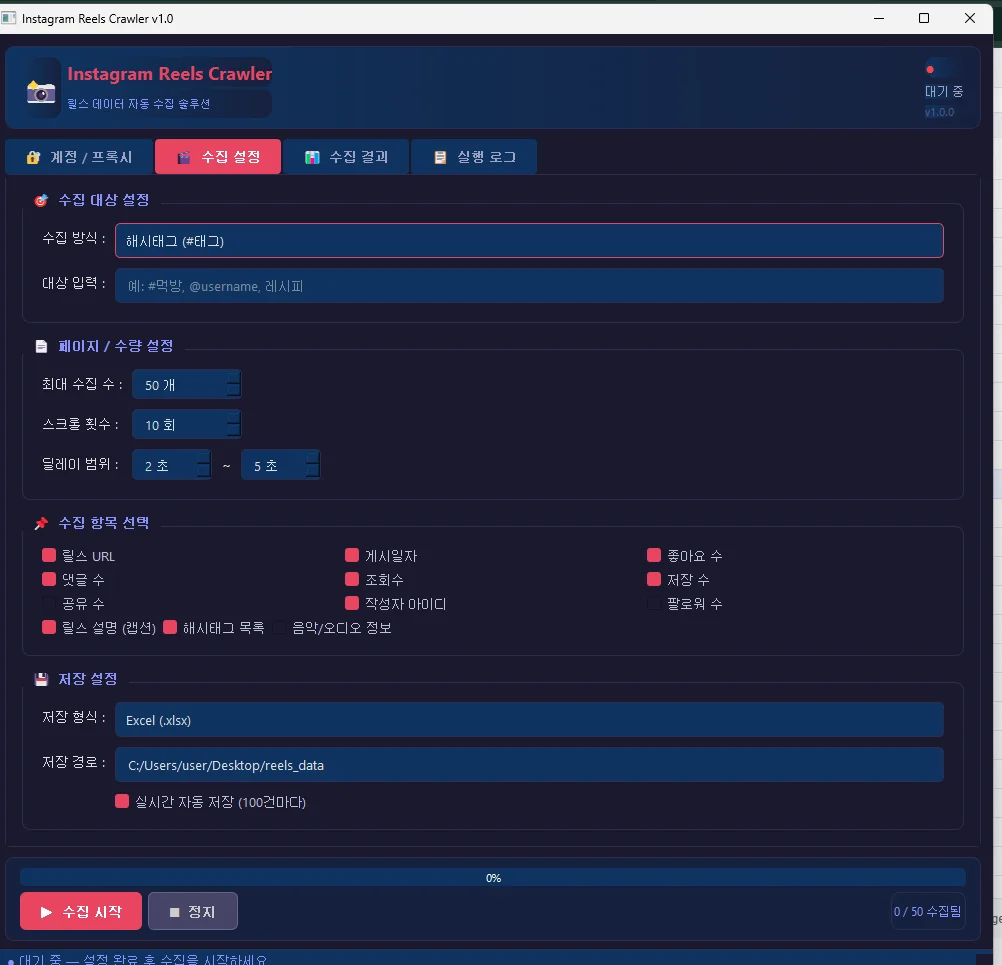Image resolution: width=1002 pixels, height=965 pixels.
Task: Open the 수집 방식 dropdown showing 해시태그
Action: 529,241
